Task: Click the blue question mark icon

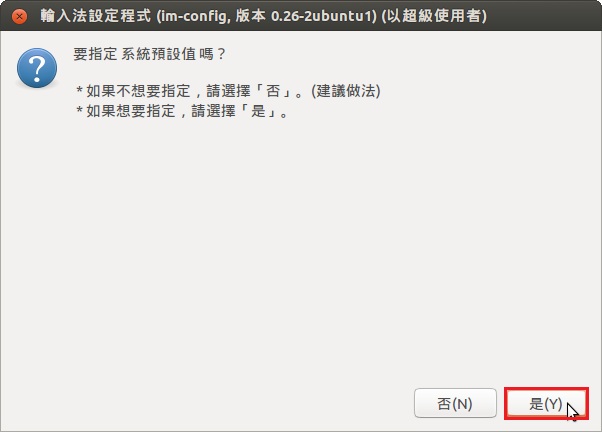Action: pyautogui.click(x=37, y=68)
